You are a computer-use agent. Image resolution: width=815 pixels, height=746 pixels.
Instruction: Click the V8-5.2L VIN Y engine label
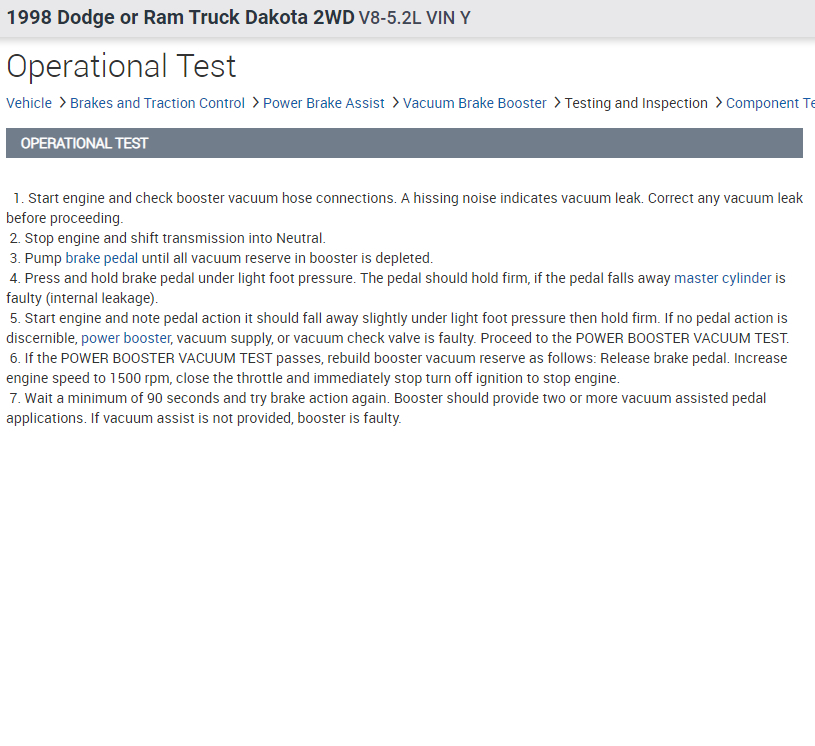click(414, 18)
